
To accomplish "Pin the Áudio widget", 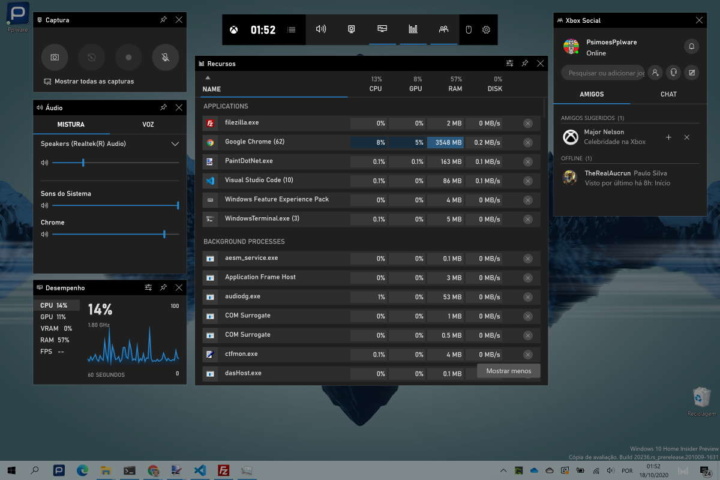I will point(163,106).
